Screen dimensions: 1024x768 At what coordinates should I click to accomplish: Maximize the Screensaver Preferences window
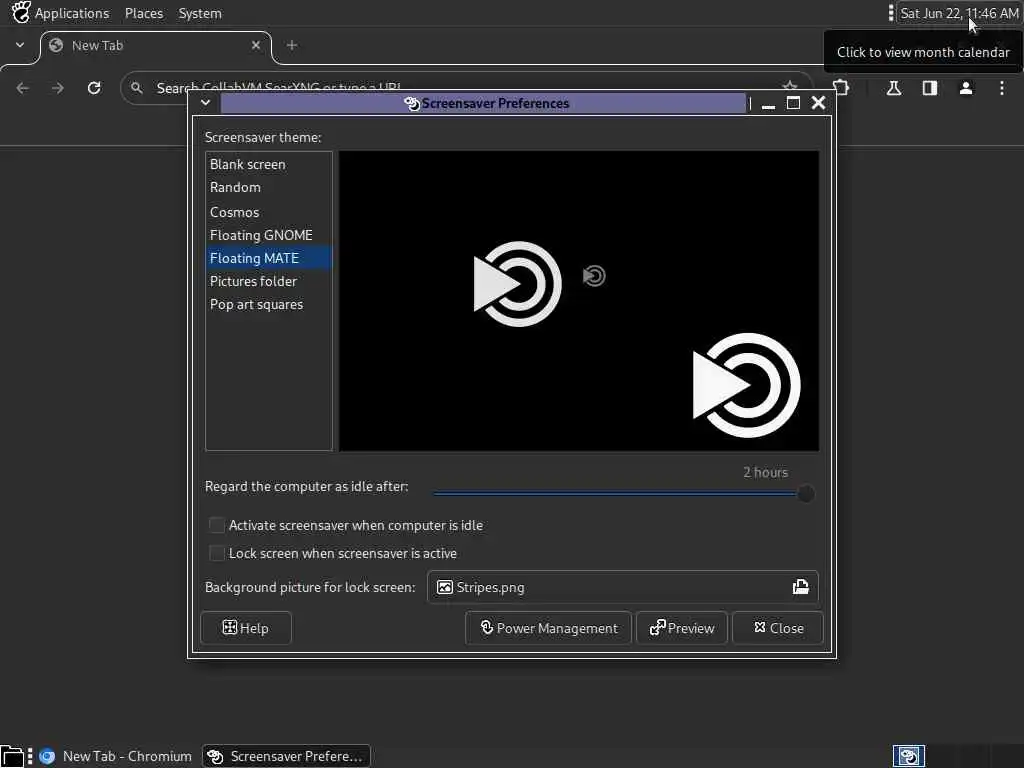pyautogui.click(x=793, y=103)
